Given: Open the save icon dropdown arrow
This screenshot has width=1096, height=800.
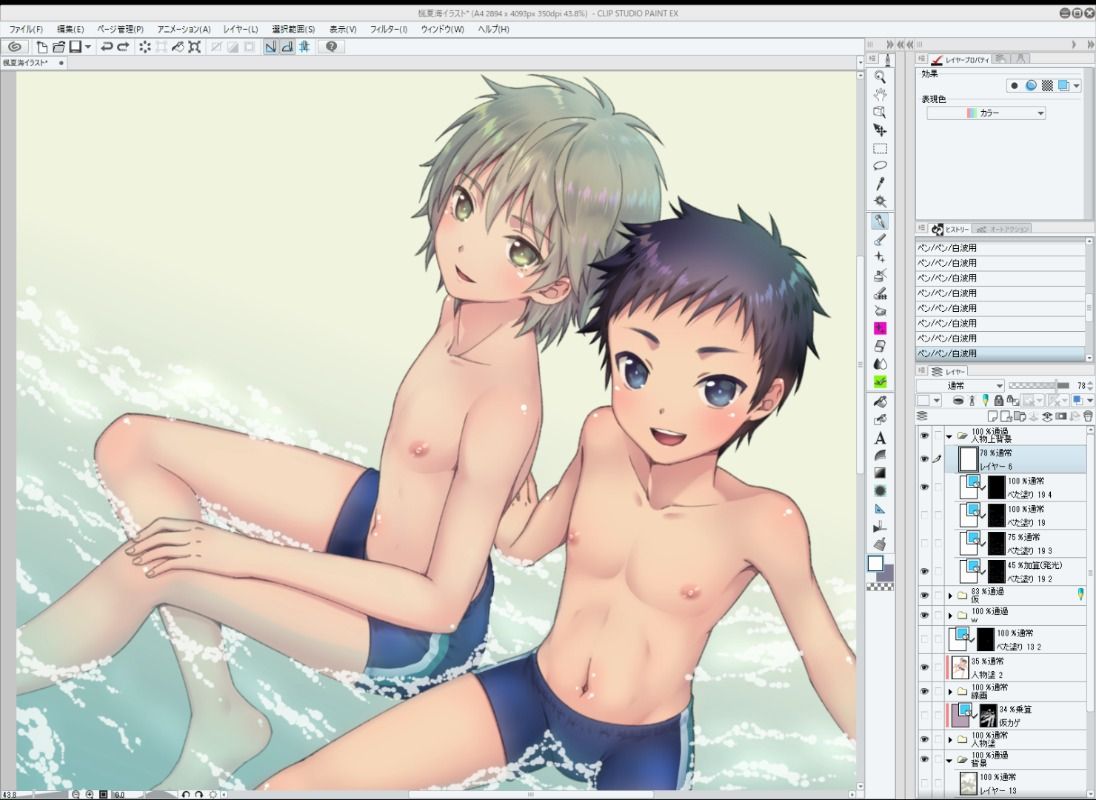Looking at the screenshot, I should (88, 47).
